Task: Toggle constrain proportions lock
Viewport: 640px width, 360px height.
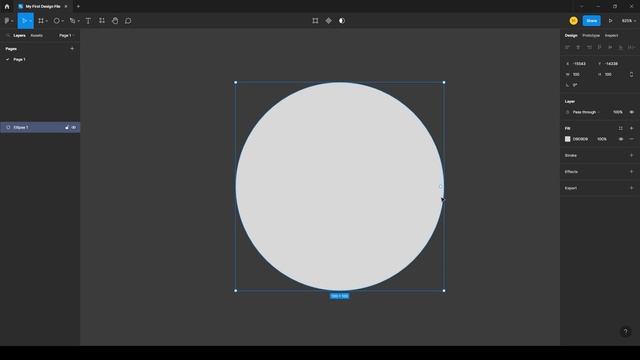Action: (x=631, y=74)
